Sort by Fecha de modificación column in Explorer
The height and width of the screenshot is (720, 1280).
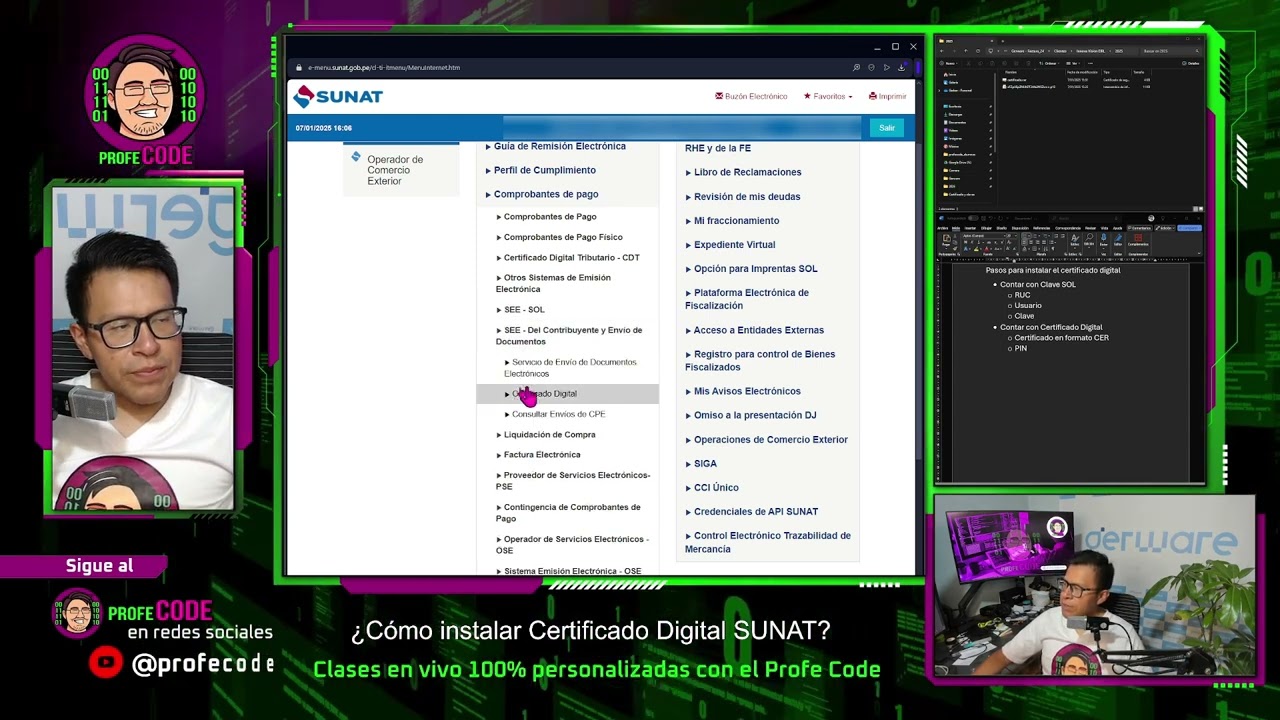click(1083, 72)
